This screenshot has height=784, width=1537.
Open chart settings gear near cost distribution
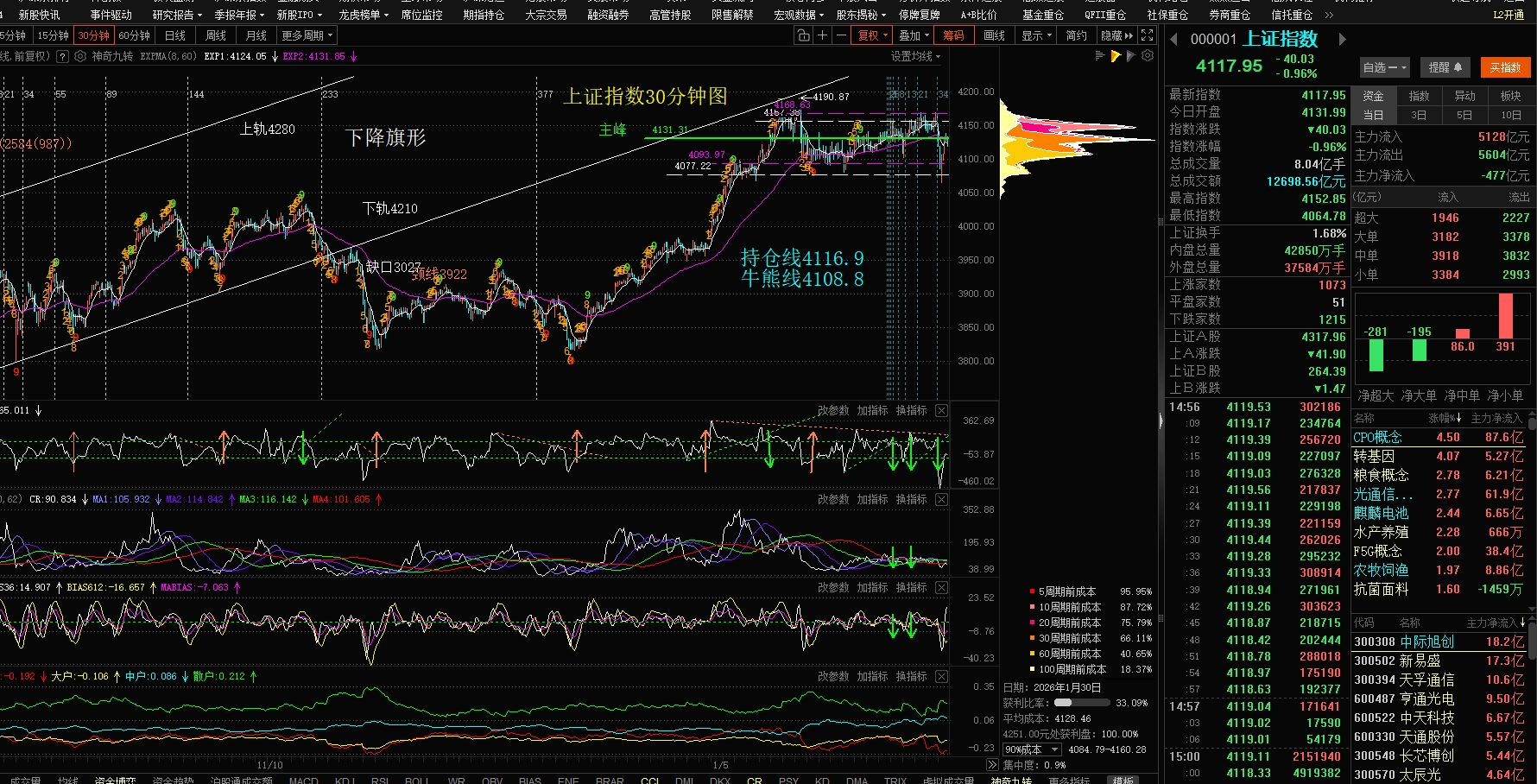[1148, 56]
